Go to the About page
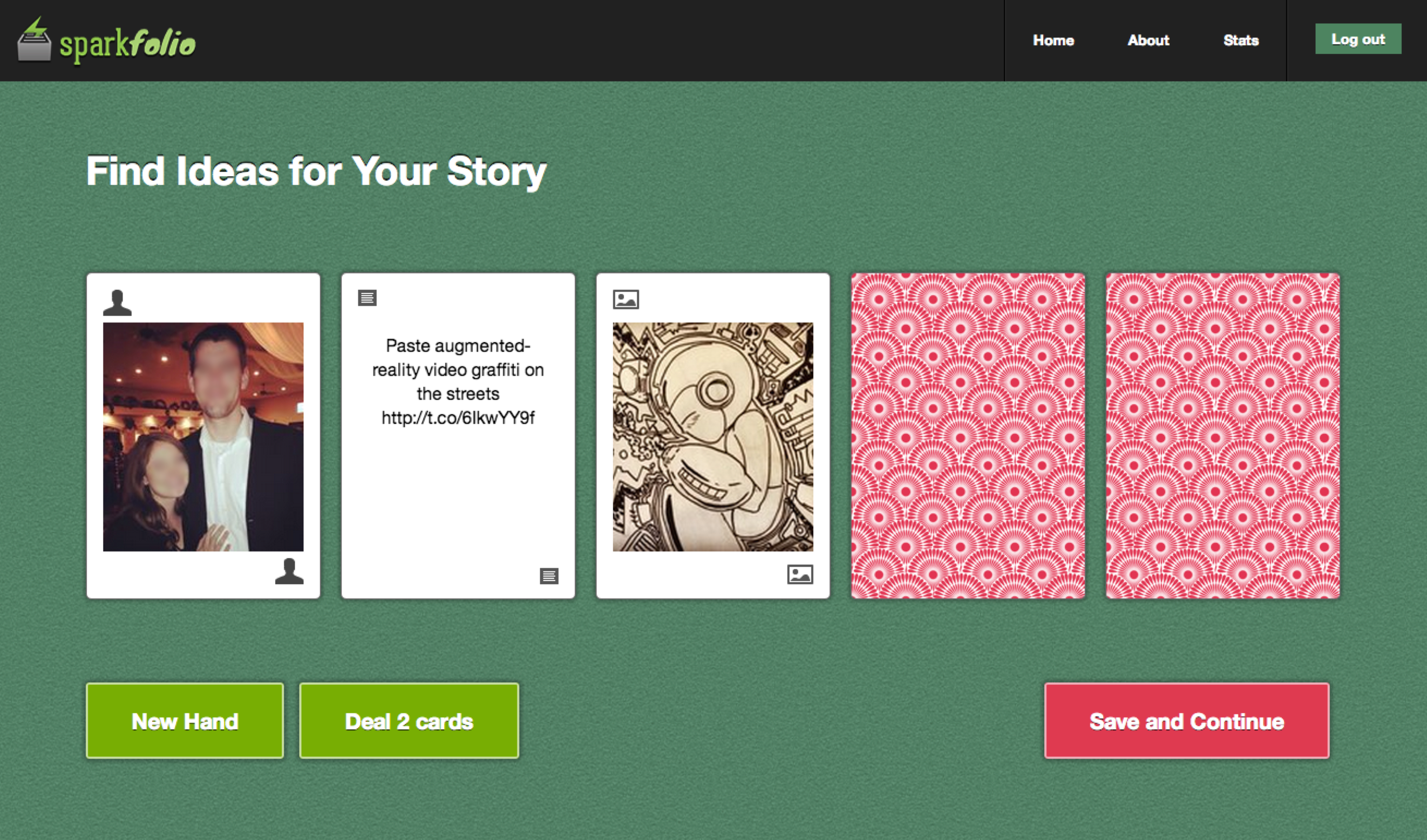Screen dimensions: 1427x840 click(1149, 40)
